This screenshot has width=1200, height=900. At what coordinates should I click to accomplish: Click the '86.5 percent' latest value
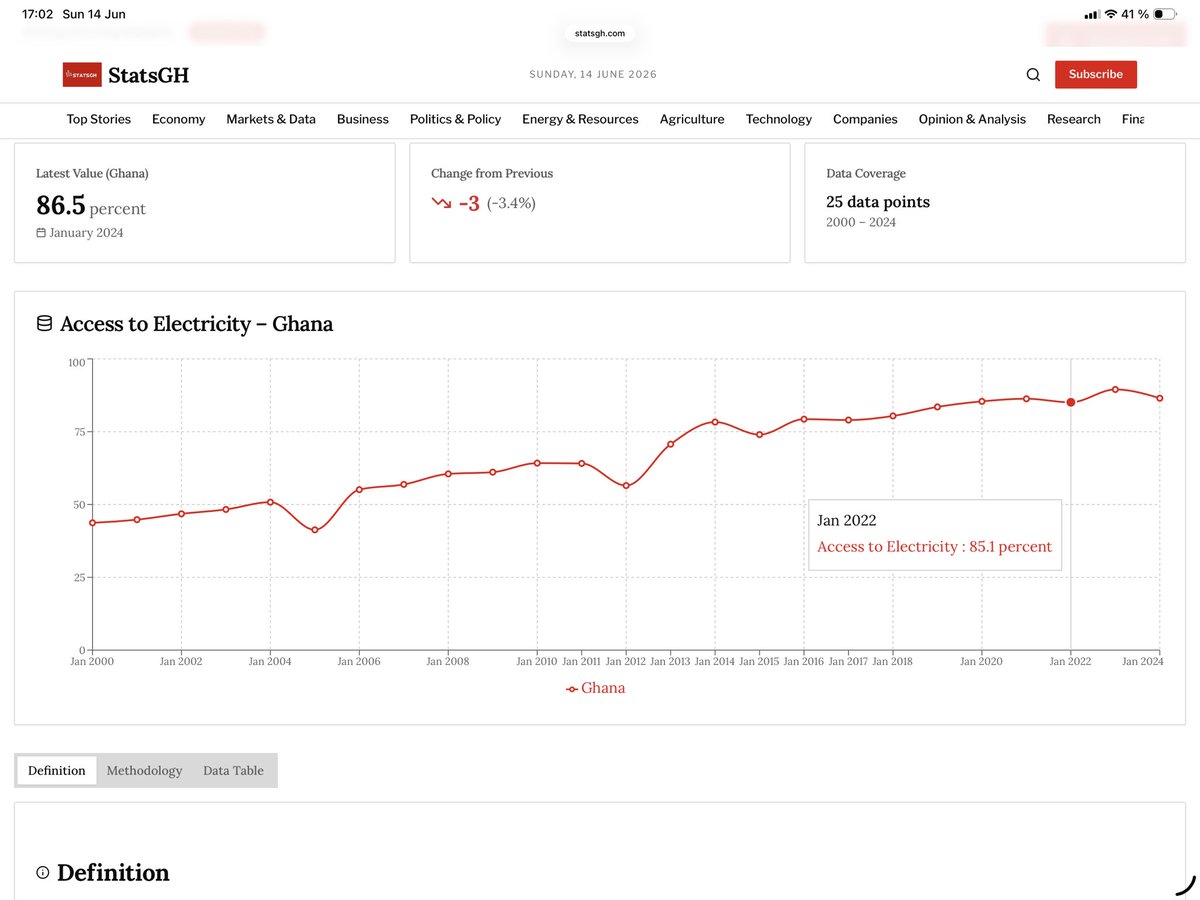[91, 206]
